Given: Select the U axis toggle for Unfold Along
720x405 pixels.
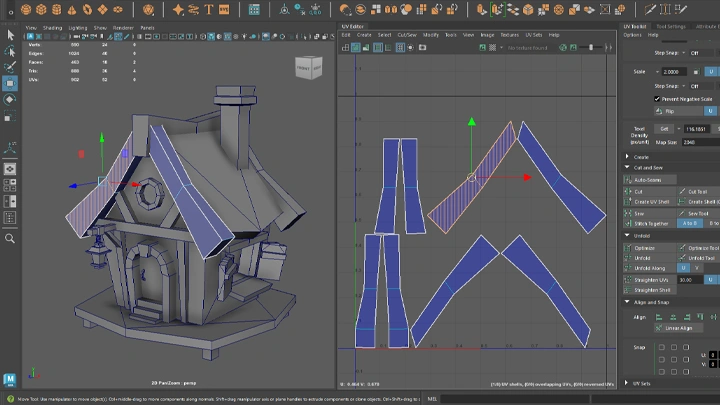Looking at the screenshot, I should pyautogui.click(x=683, y=268).
